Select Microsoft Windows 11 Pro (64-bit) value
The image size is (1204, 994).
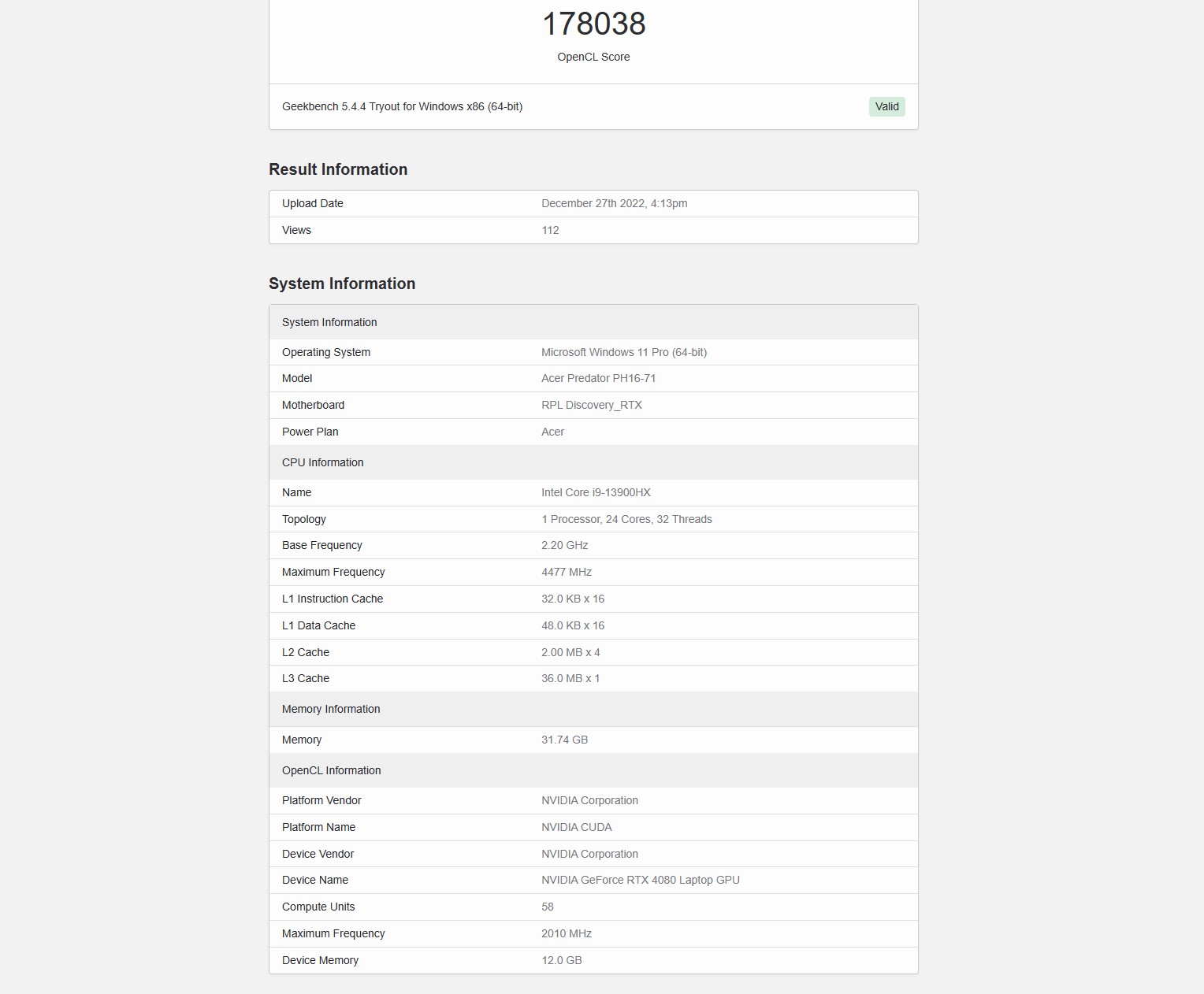click(x=624, y=352)
